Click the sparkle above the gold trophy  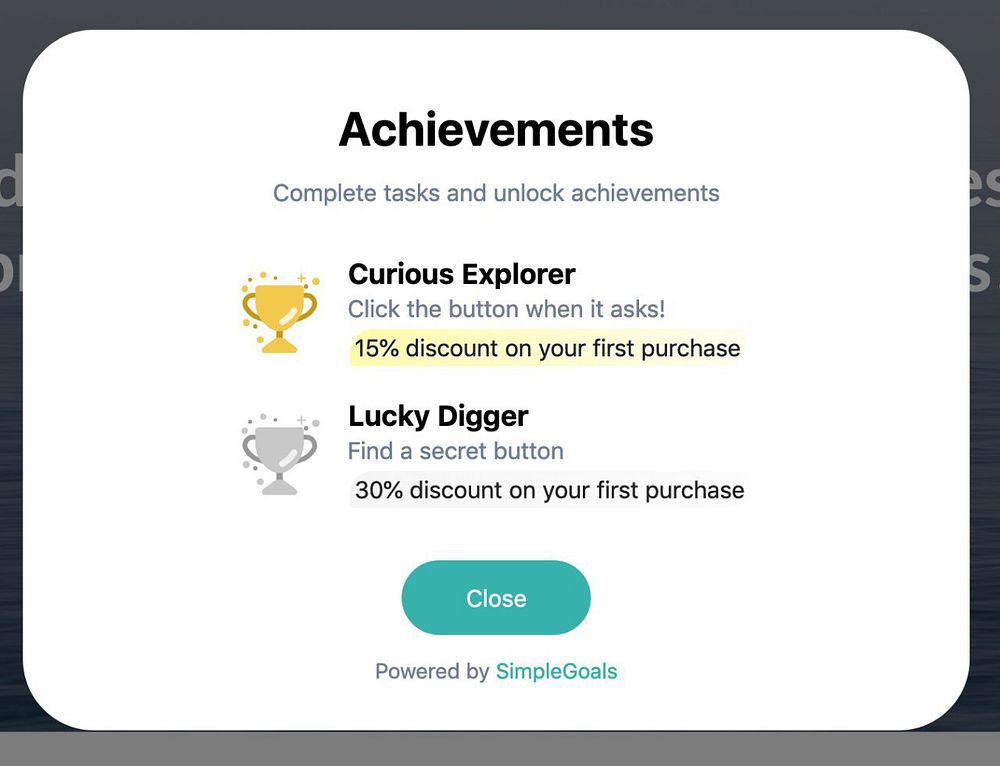tap(301, 278)
